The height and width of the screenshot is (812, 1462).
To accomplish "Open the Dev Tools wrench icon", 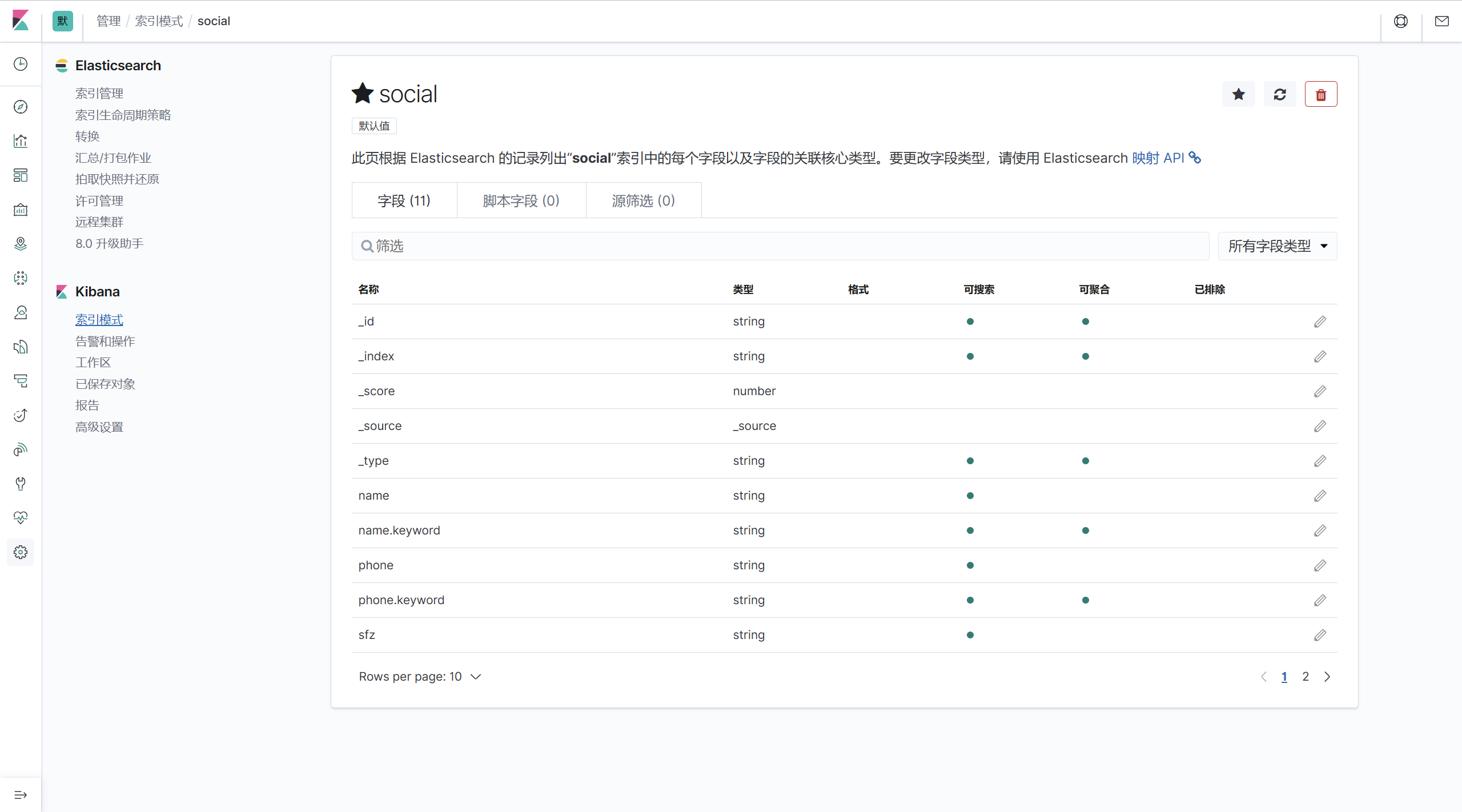I will coord(21,484).
